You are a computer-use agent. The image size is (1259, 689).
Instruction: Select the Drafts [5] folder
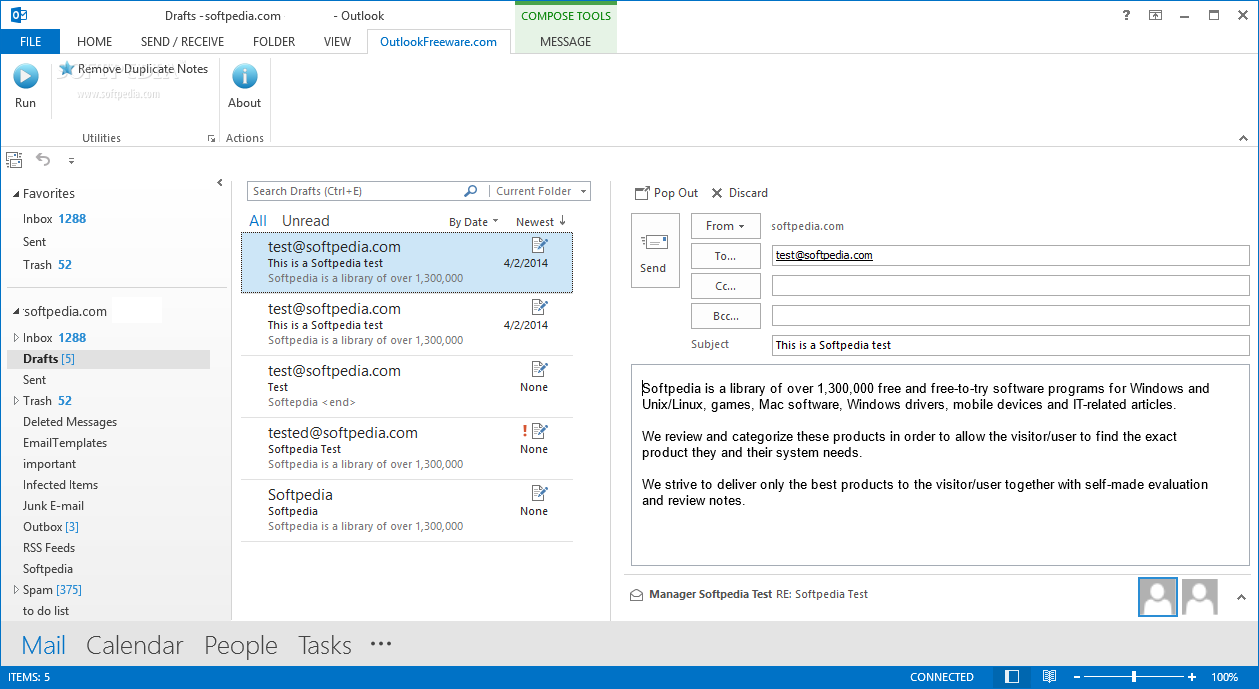pyautogui.click(x=108, y=359)
